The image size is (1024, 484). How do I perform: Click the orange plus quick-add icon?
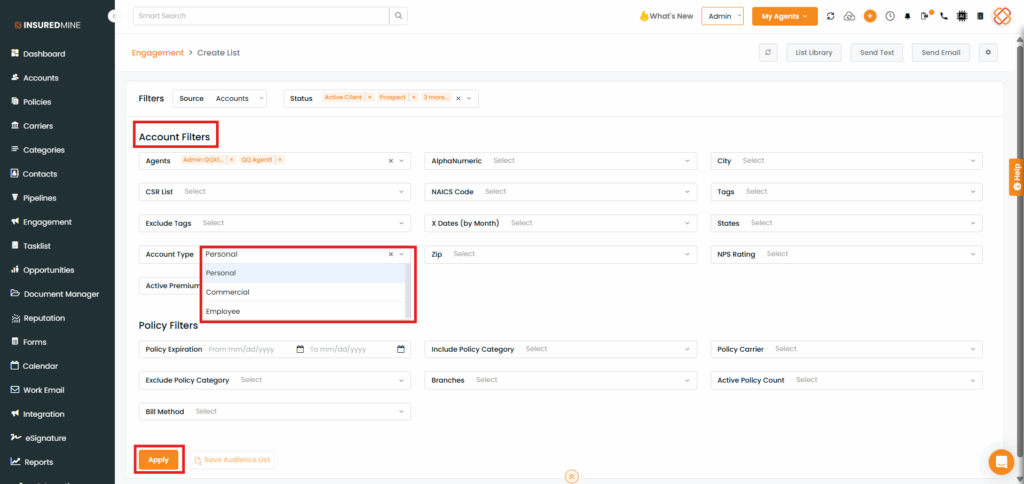[x=870, y=16]
